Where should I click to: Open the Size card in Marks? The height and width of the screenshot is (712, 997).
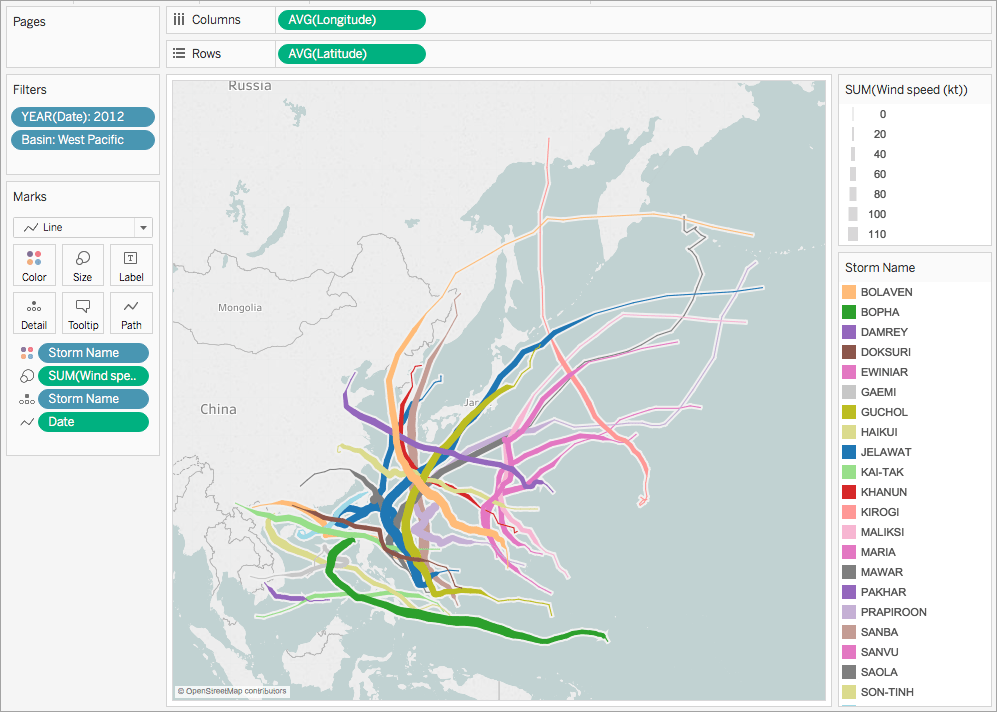[x=83, y=265]
